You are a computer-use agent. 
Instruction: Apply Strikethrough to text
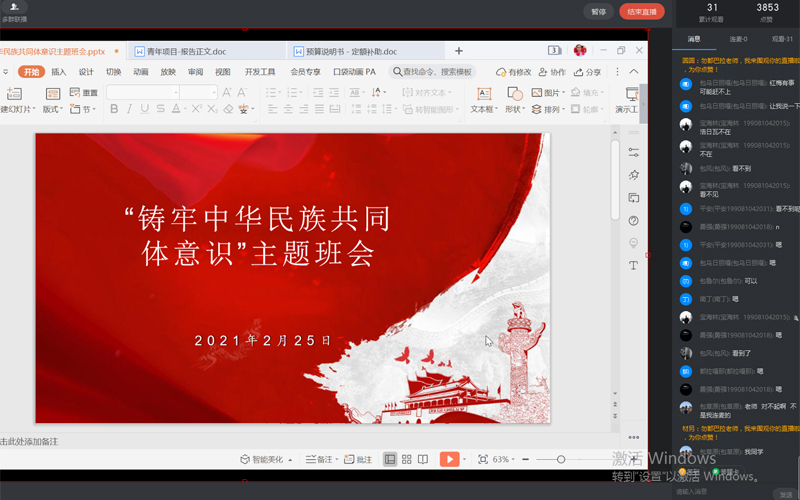point(161,109)
